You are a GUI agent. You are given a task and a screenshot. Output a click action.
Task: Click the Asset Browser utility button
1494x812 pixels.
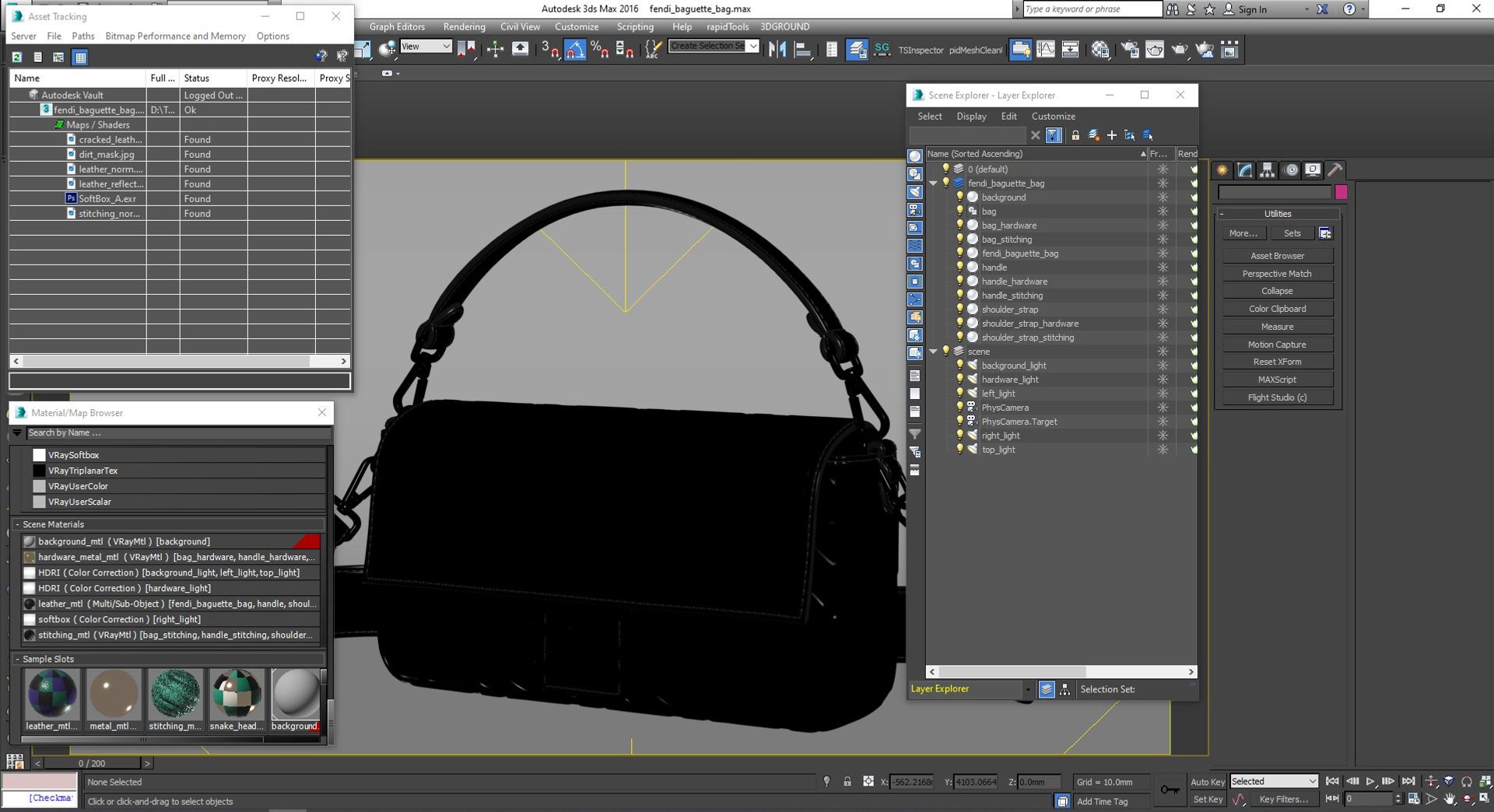[1277, 256]
